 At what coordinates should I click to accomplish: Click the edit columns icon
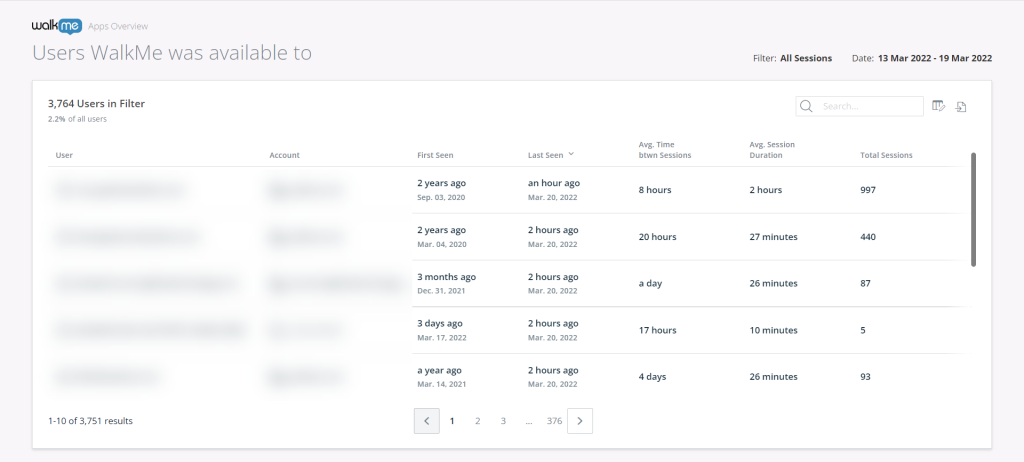tap(938, 106)
